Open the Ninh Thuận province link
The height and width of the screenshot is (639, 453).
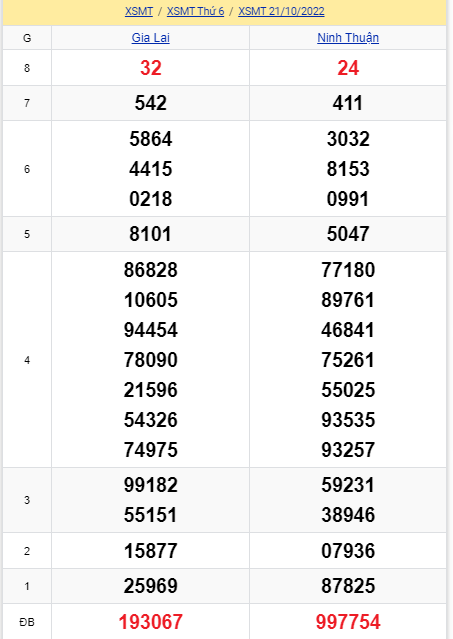coord(348,37)
